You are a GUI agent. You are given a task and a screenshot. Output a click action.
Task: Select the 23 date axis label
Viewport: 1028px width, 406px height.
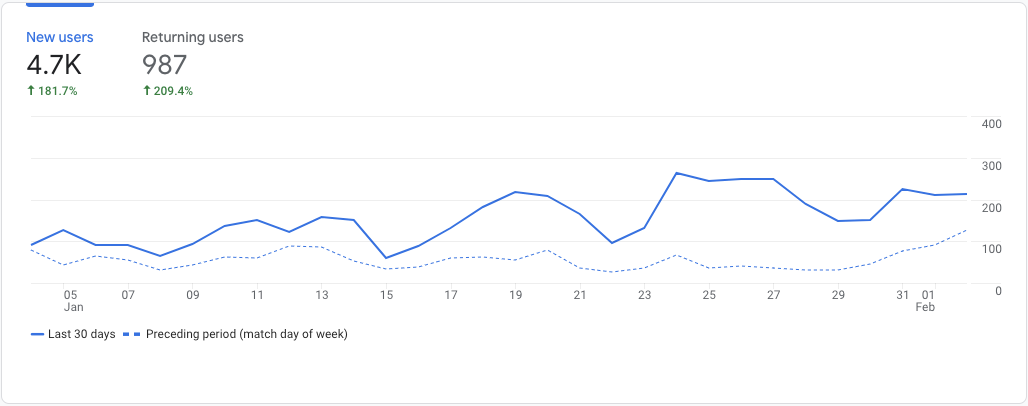click(x=645, y=295)
